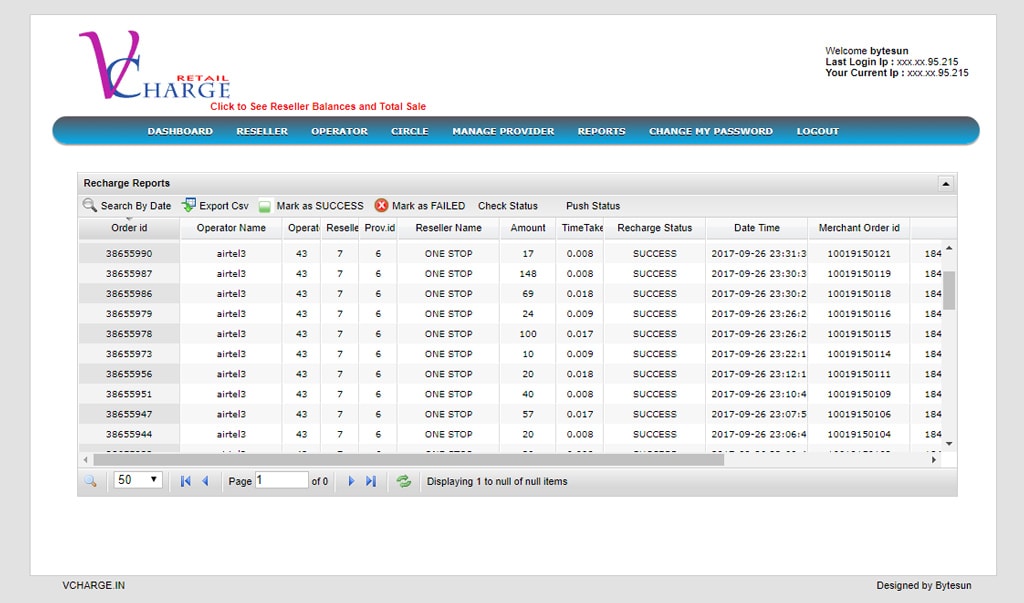
Task: Open the OPERATOR menu
Action: click(x=340, y=131)
